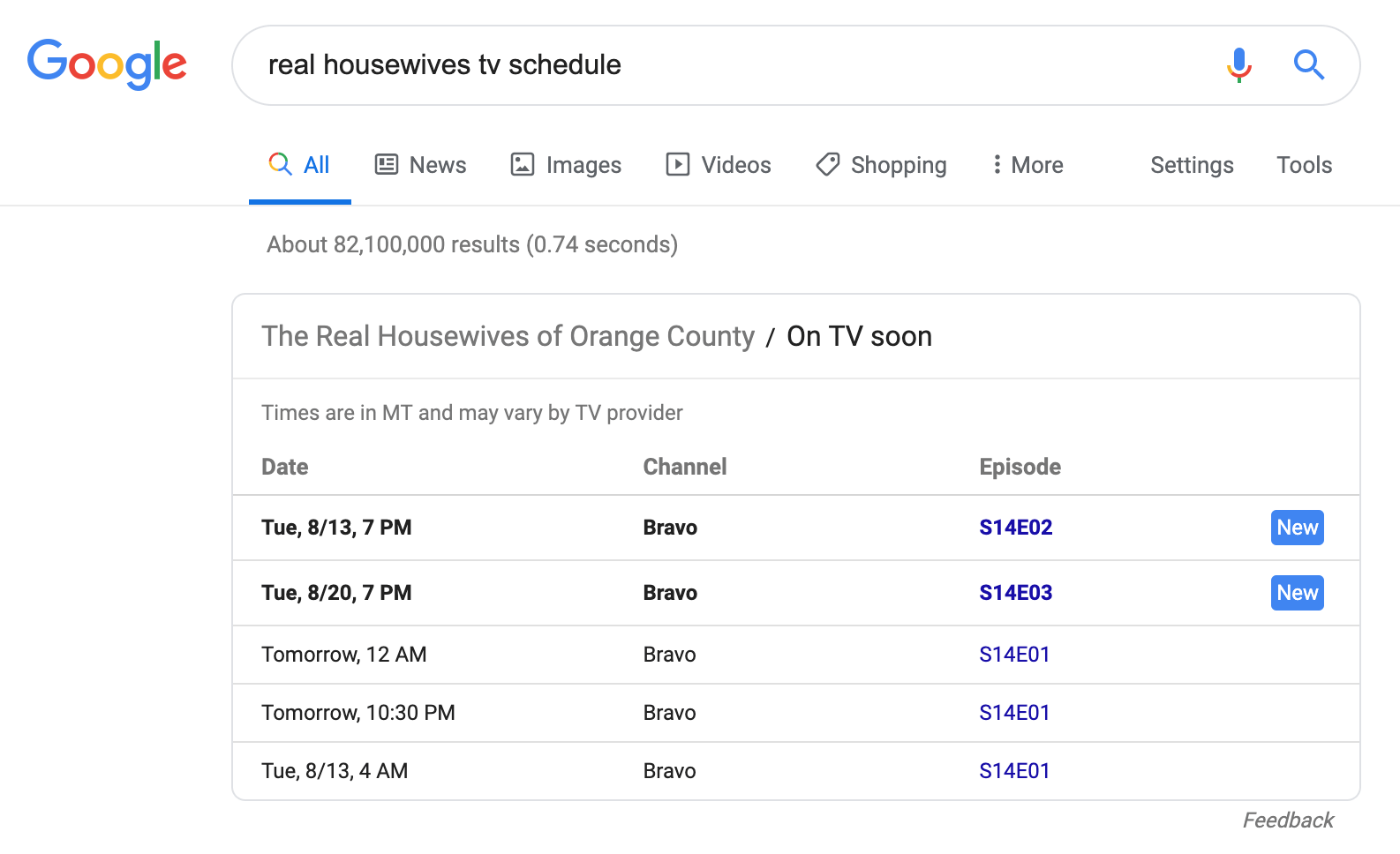
Task: Click the News tab newspaper icon
Action: [x=387, y=165]
